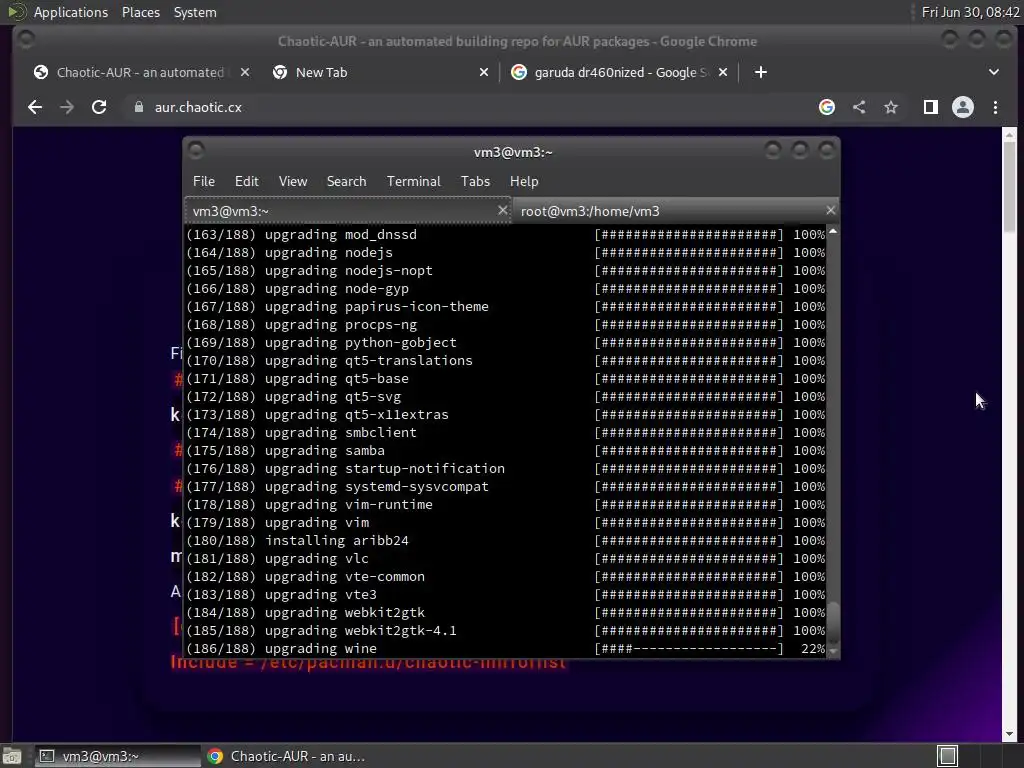The height and width of the screenshot is (768, 1024).
Task: Open the Places menu
Action: (x=140, y=12)
